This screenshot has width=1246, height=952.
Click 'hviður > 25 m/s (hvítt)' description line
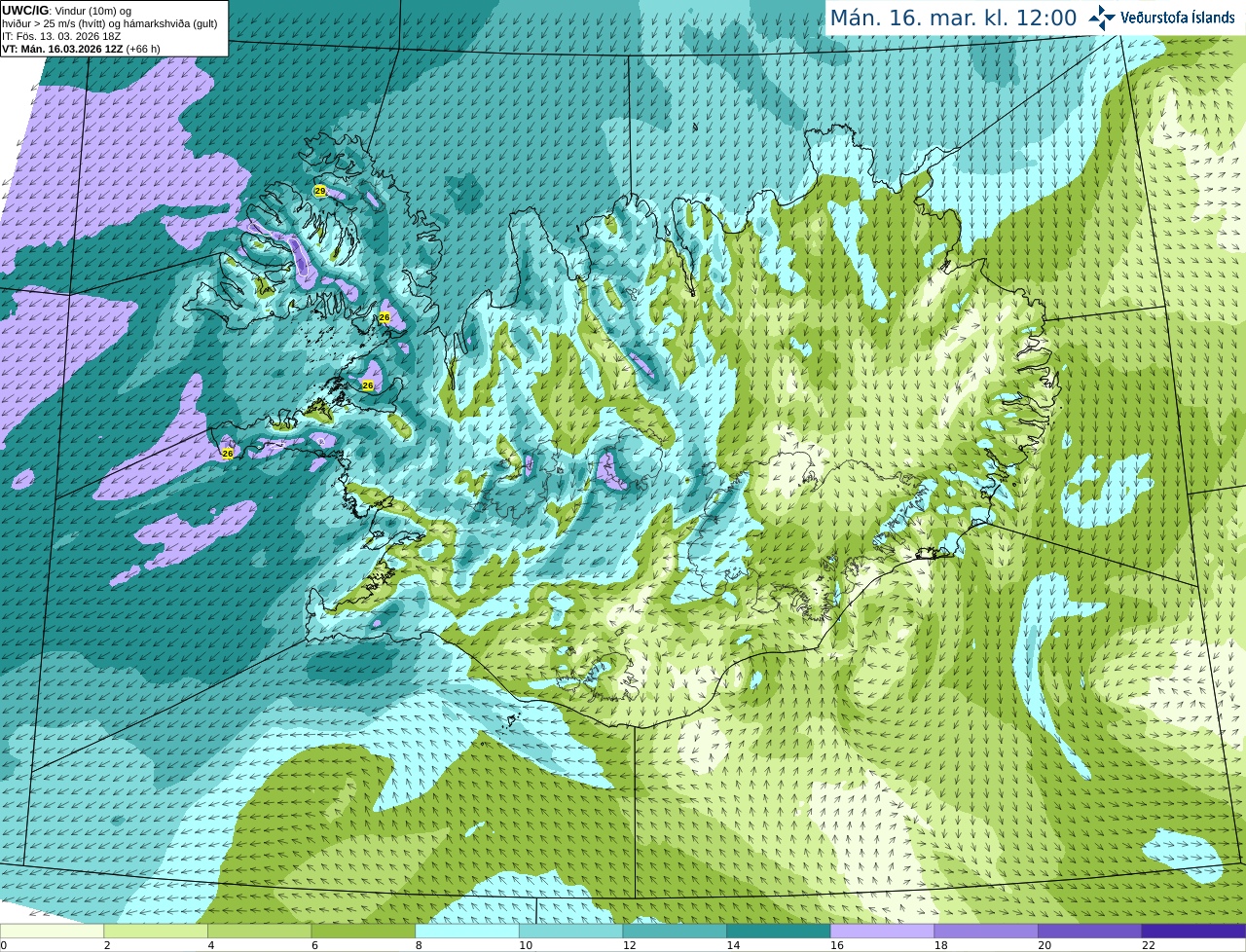point(109,22)
